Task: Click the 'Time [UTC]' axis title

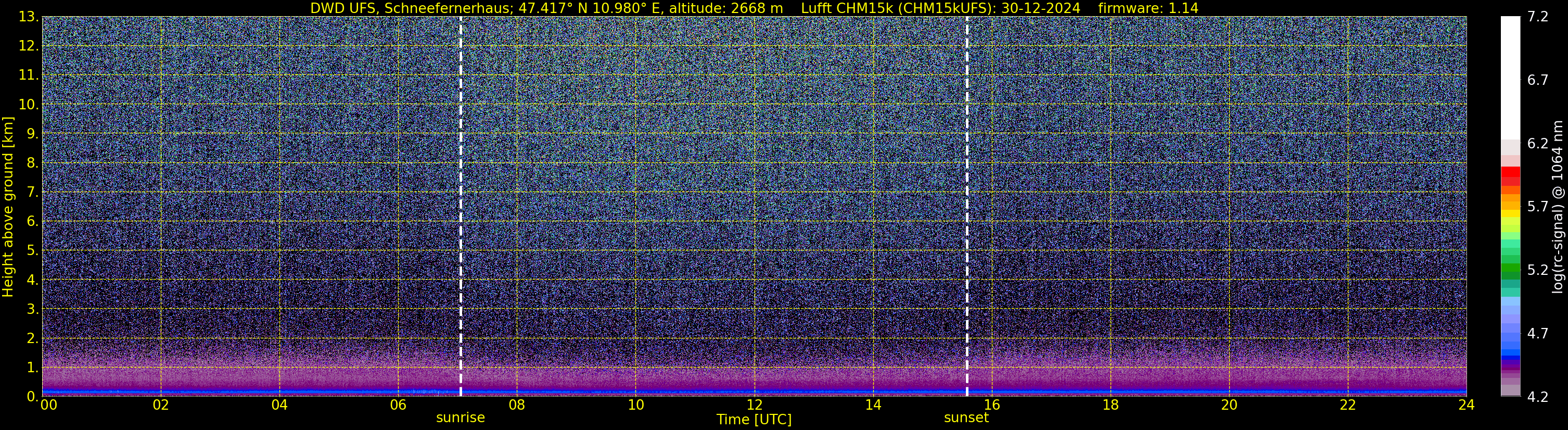Action: click(754, 420)
